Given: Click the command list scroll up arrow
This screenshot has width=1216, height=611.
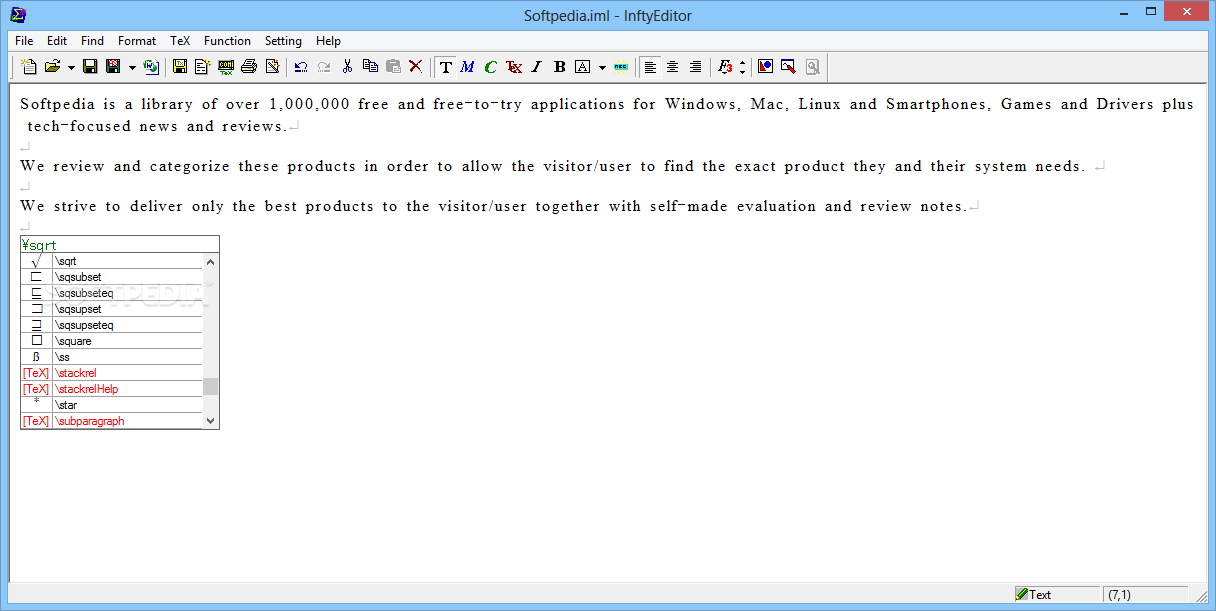Looking at the screenshot, I should coord(210,261).
